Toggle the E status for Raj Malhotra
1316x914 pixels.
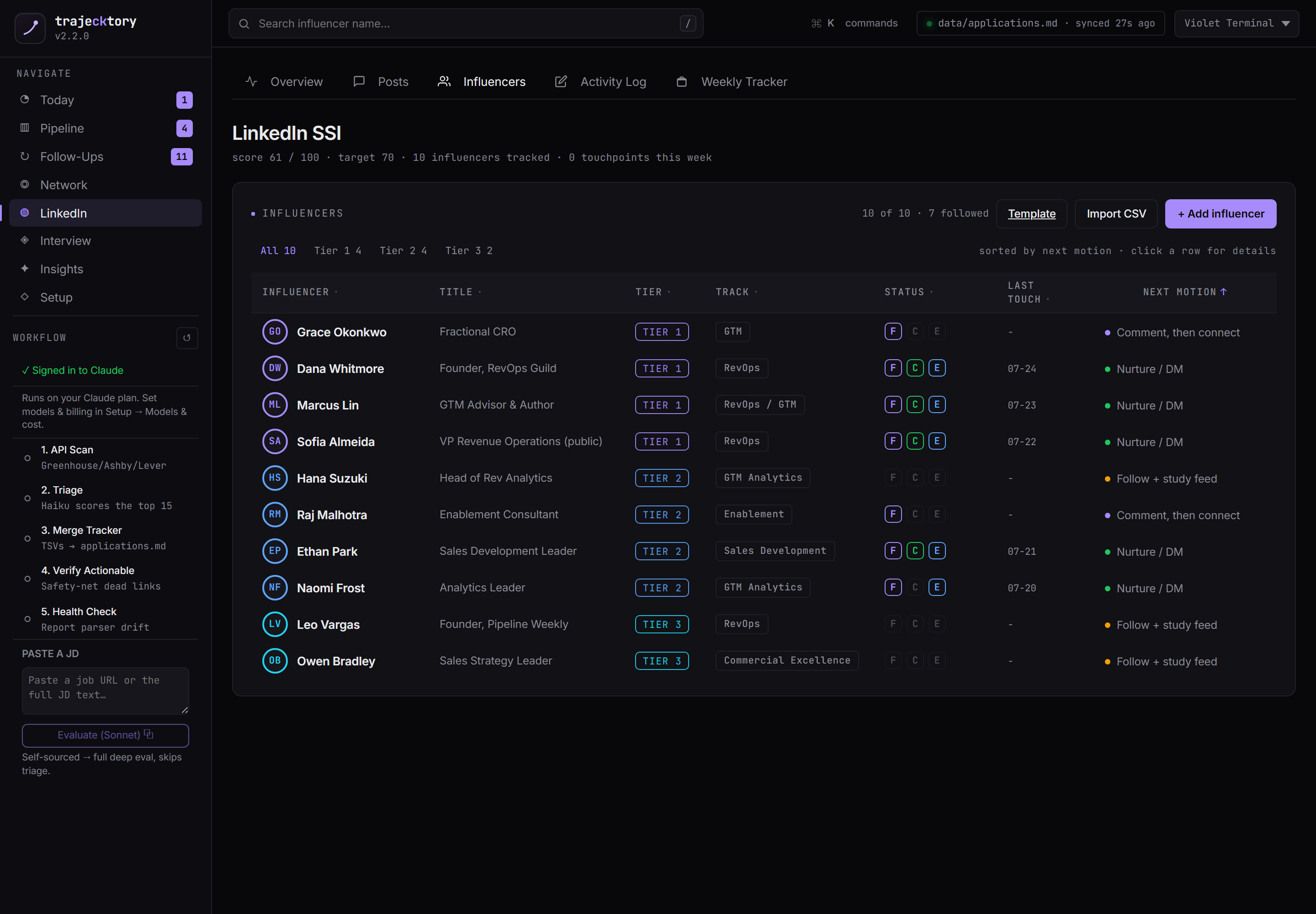tap(937, 514)
